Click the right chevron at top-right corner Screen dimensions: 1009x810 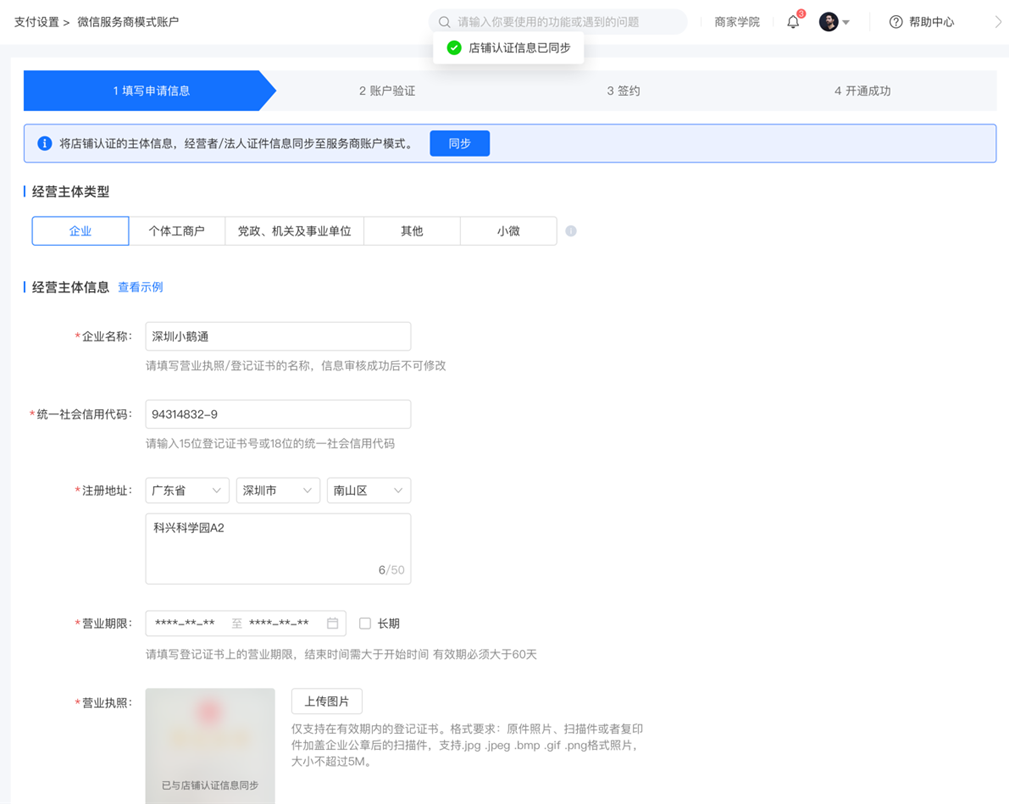(x=998, y=22)
